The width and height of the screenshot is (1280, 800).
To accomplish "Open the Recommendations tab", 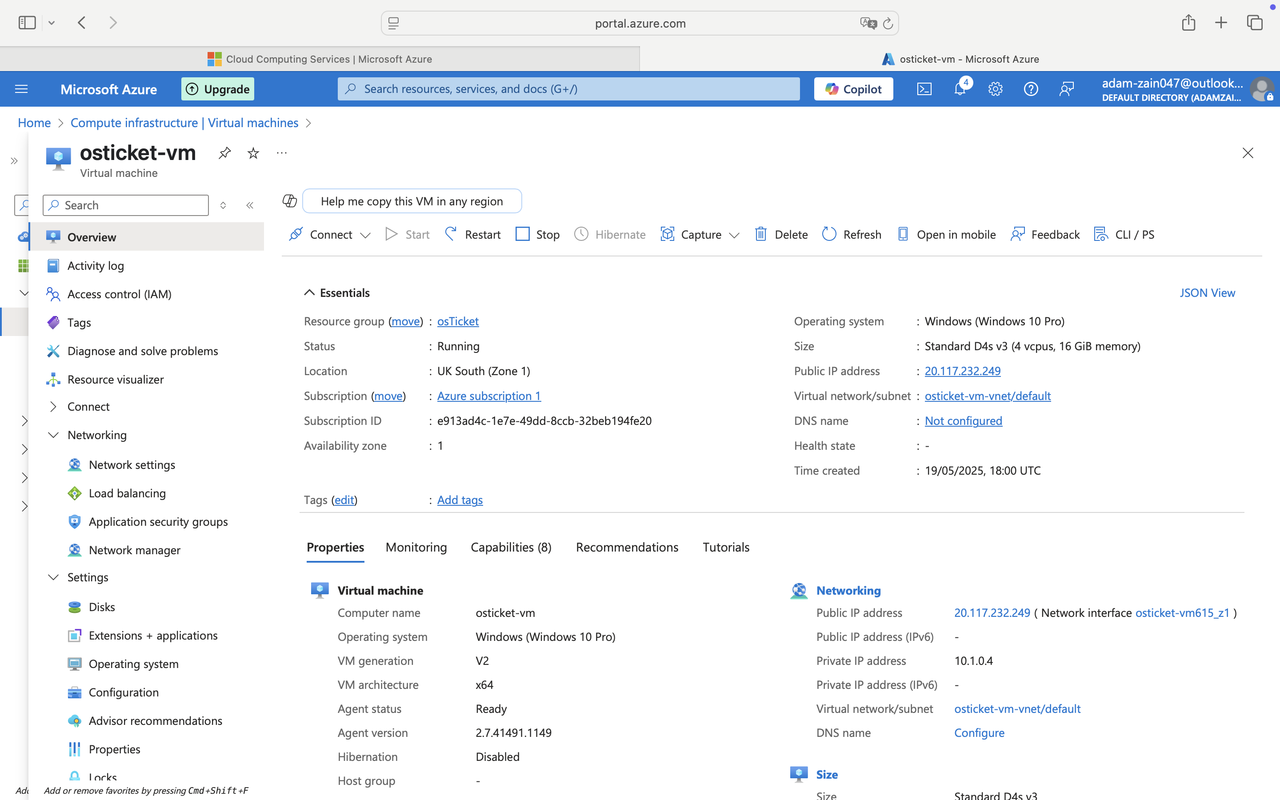I will click(627, 547).
